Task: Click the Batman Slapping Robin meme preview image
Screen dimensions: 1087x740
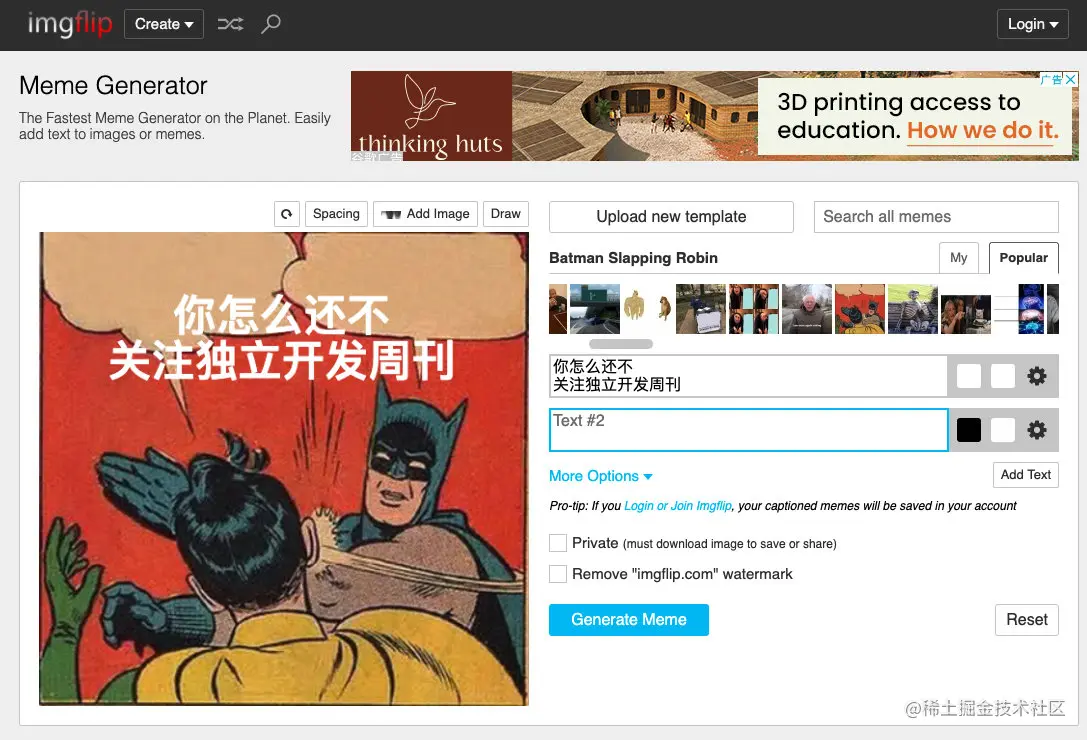Action: pos(284,469)
